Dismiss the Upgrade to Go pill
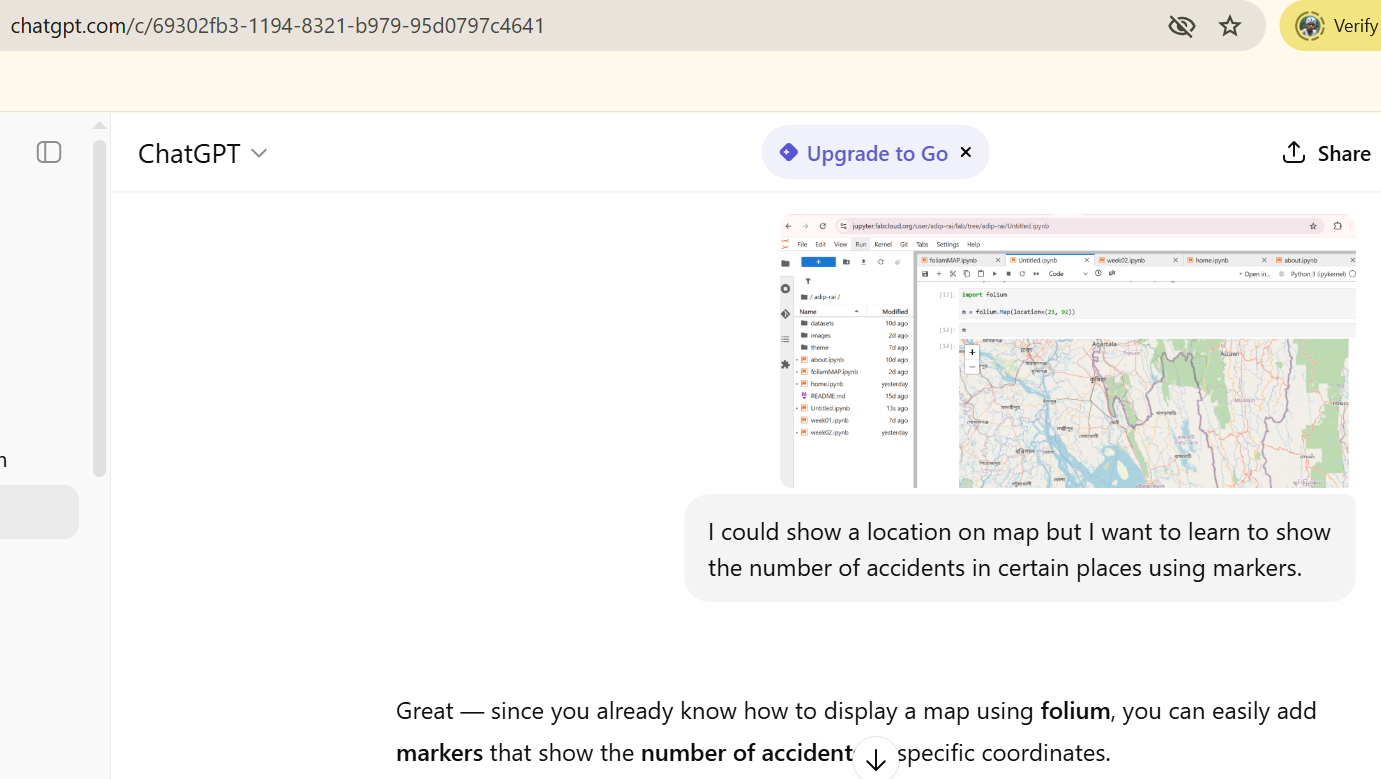1381x779 pixels. click(x=966, y=152)
